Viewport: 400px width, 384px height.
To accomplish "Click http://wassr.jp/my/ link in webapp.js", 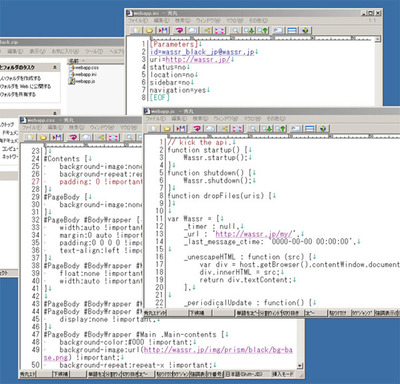I will click(255, 234).
